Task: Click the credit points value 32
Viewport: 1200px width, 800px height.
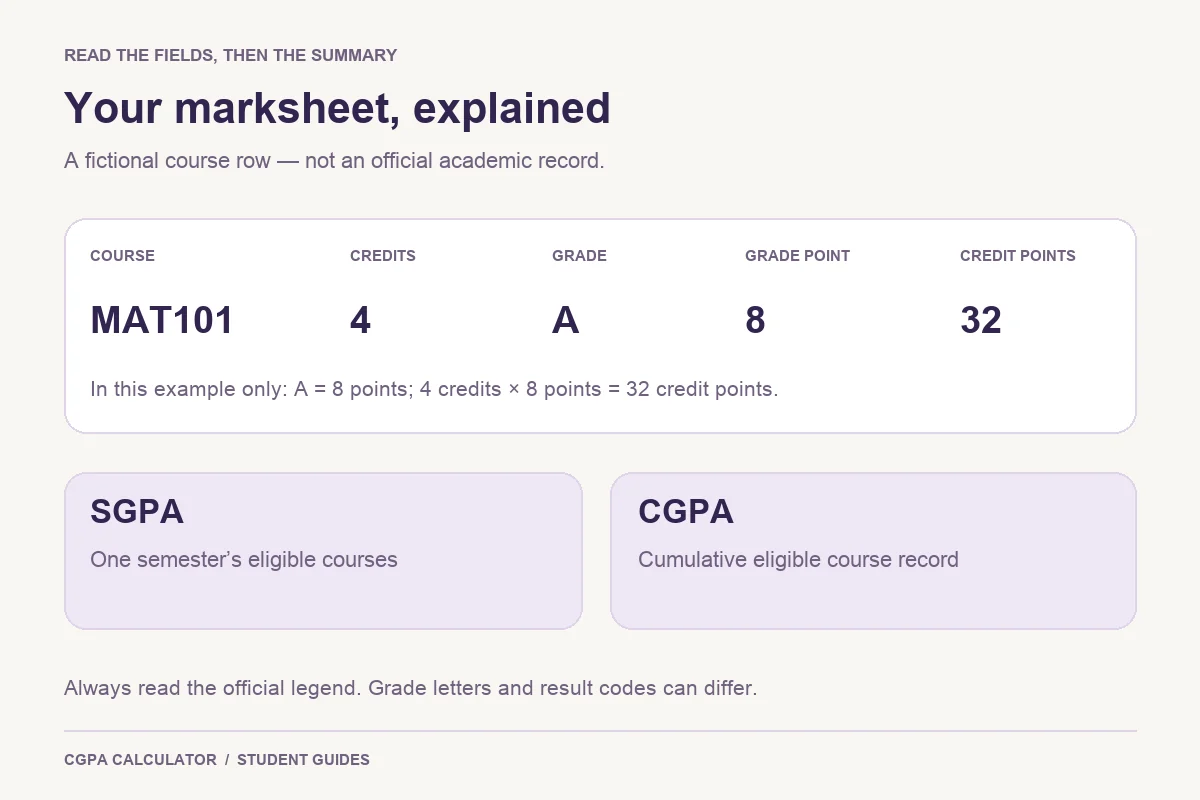Action: pyautogui.click(x=981, y=320)
